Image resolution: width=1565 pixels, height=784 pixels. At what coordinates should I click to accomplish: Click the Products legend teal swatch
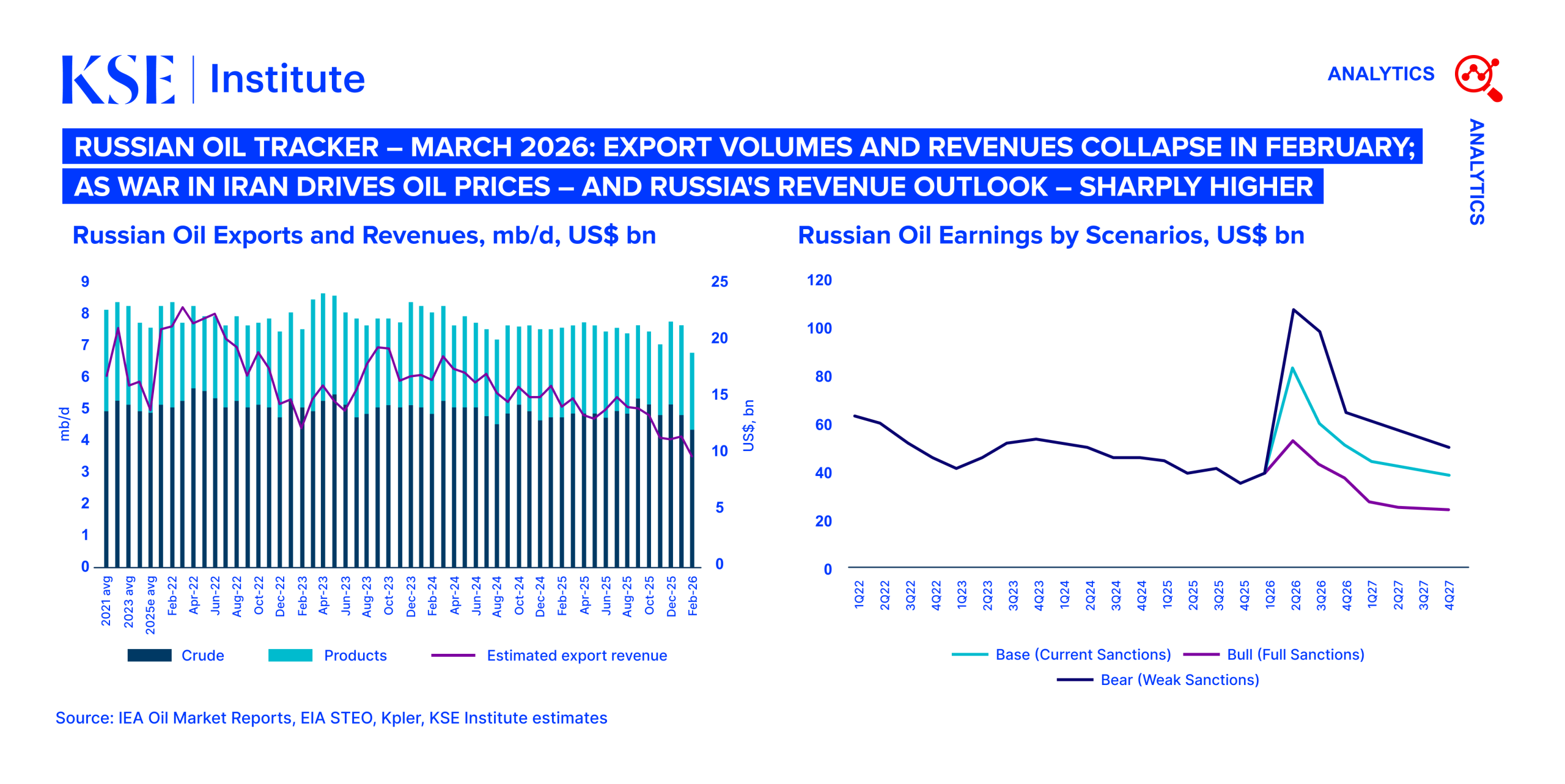tap(290, 655)
